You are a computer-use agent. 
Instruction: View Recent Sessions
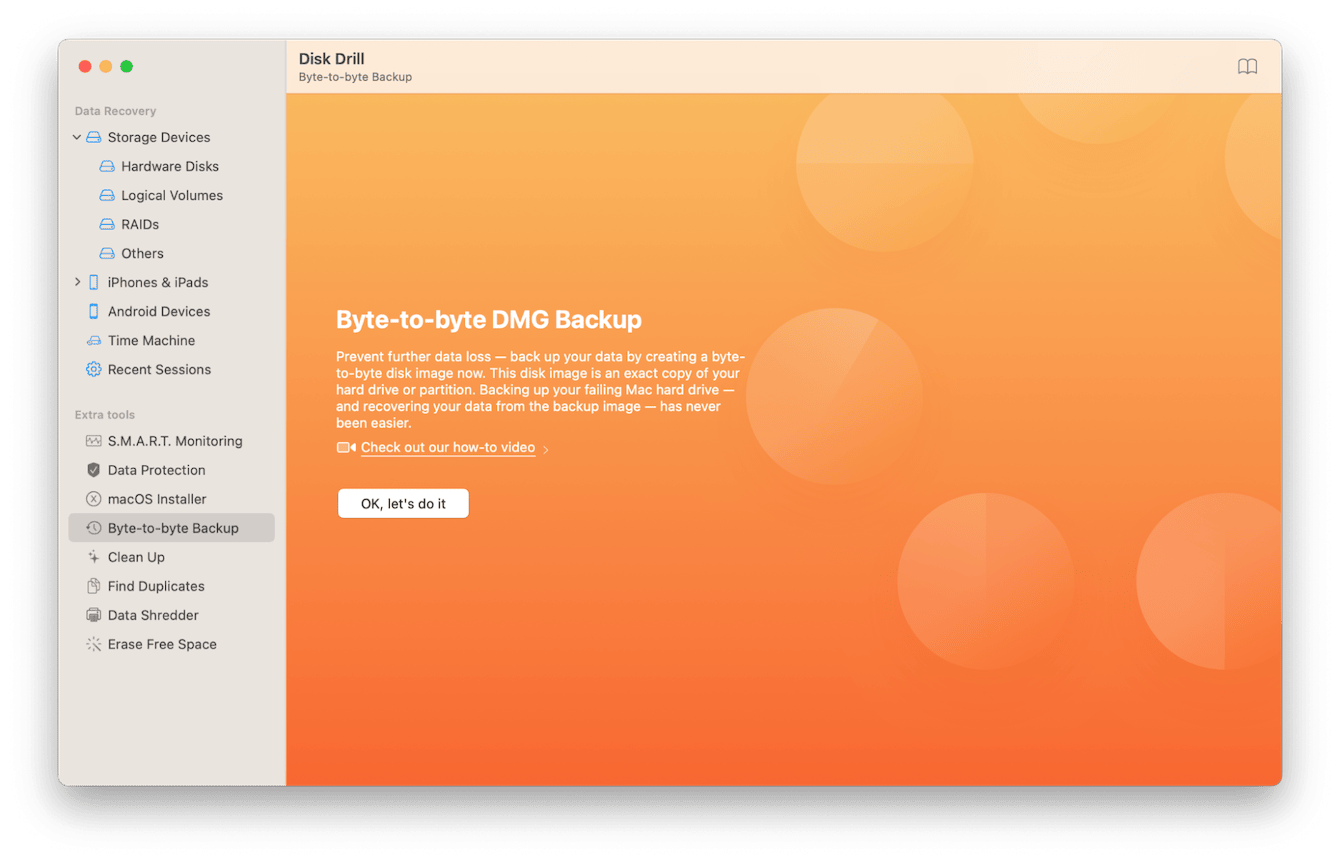(x=160, y=369)
